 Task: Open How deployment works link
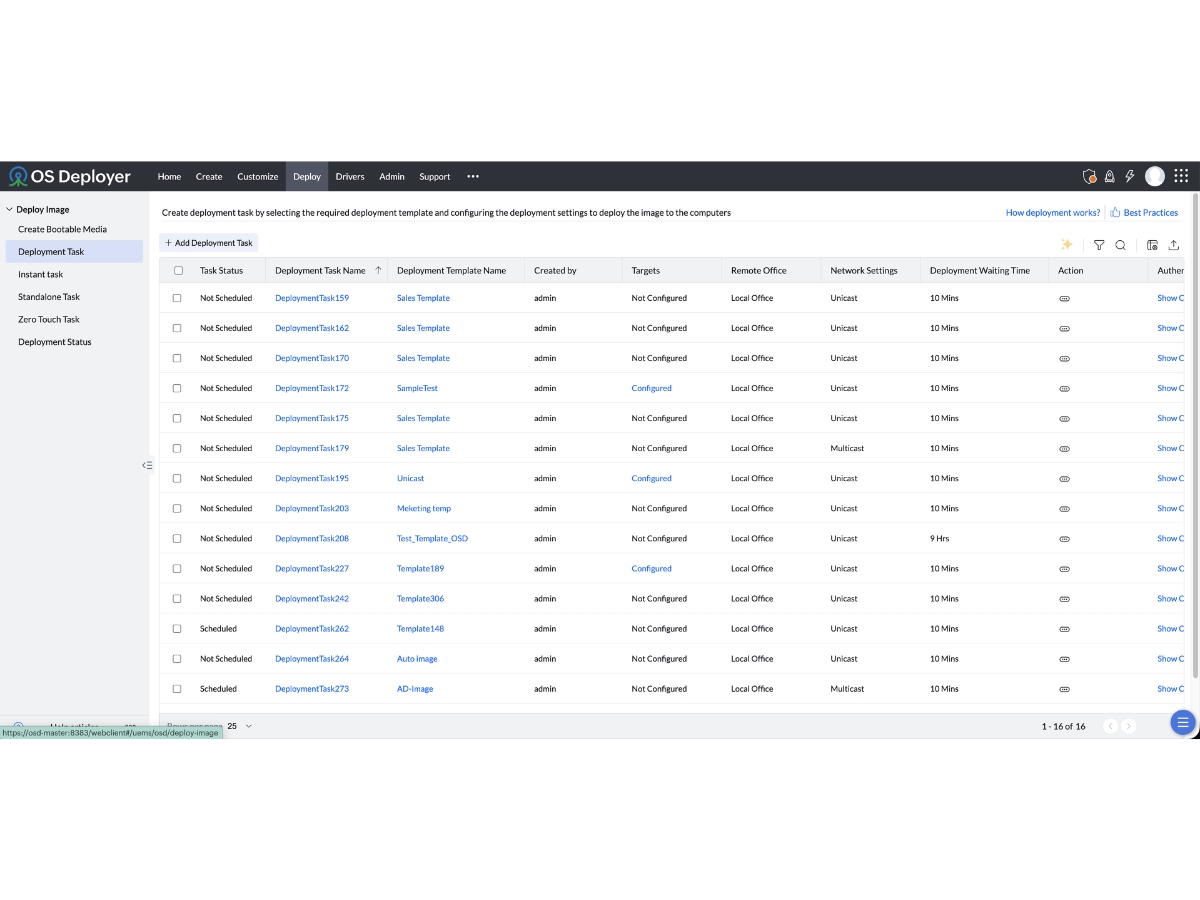click(1053, 213)
